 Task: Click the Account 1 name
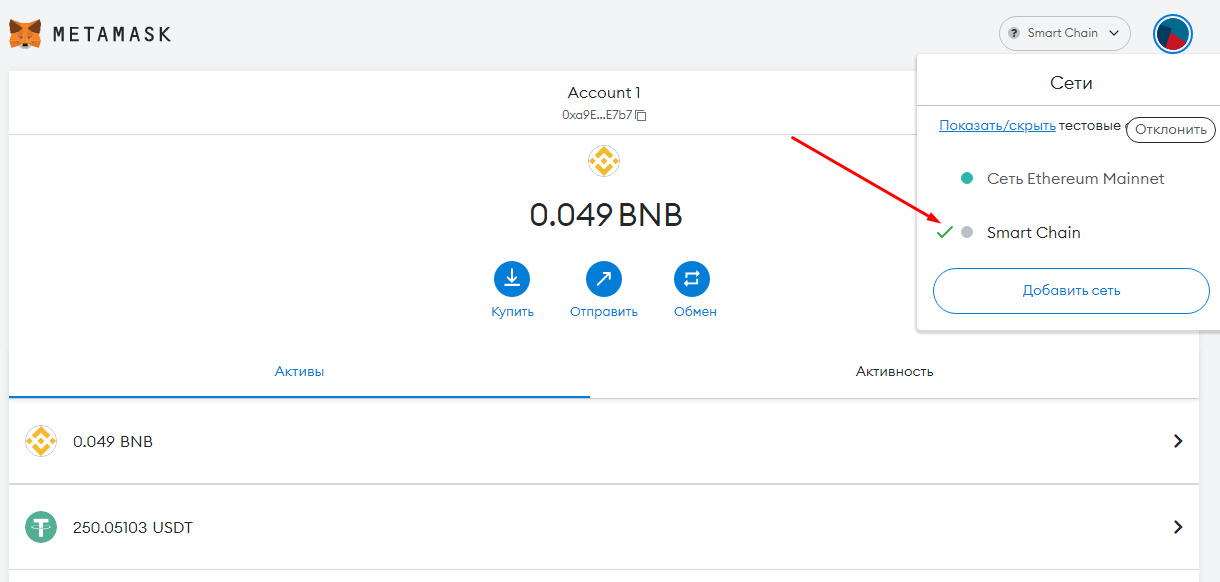coord(604,93)
